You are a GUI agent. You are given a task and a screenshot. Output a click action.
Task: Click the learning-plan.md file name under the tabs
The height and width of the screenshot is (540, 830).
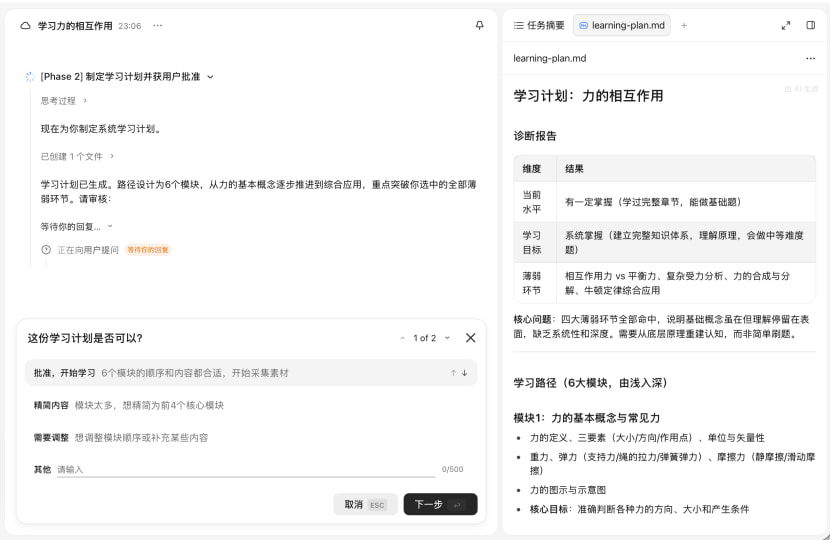pyautogui.click(x=549, y=58)
